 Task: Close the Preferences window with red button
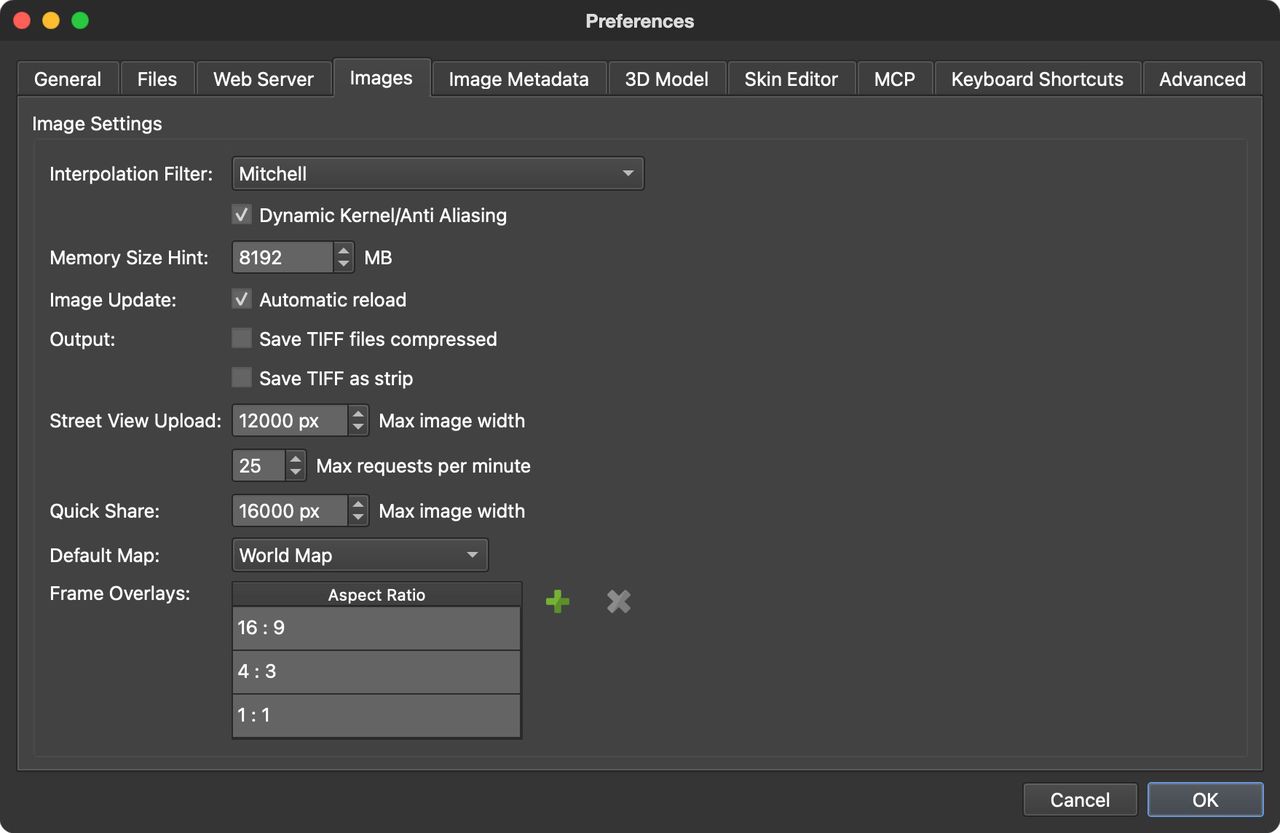[22, 21]
